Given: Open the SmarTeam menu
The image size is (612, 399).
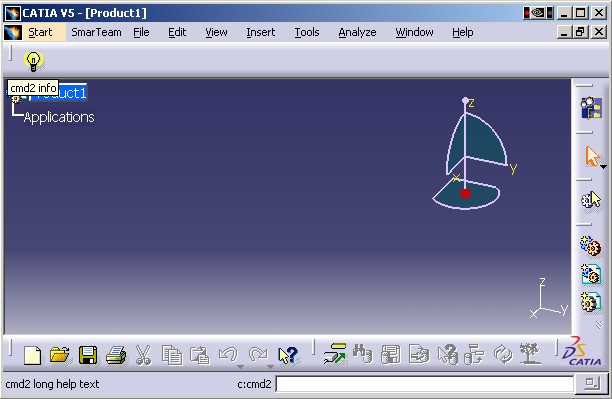Looking at the screenshot, I should (x=96, y=32).
